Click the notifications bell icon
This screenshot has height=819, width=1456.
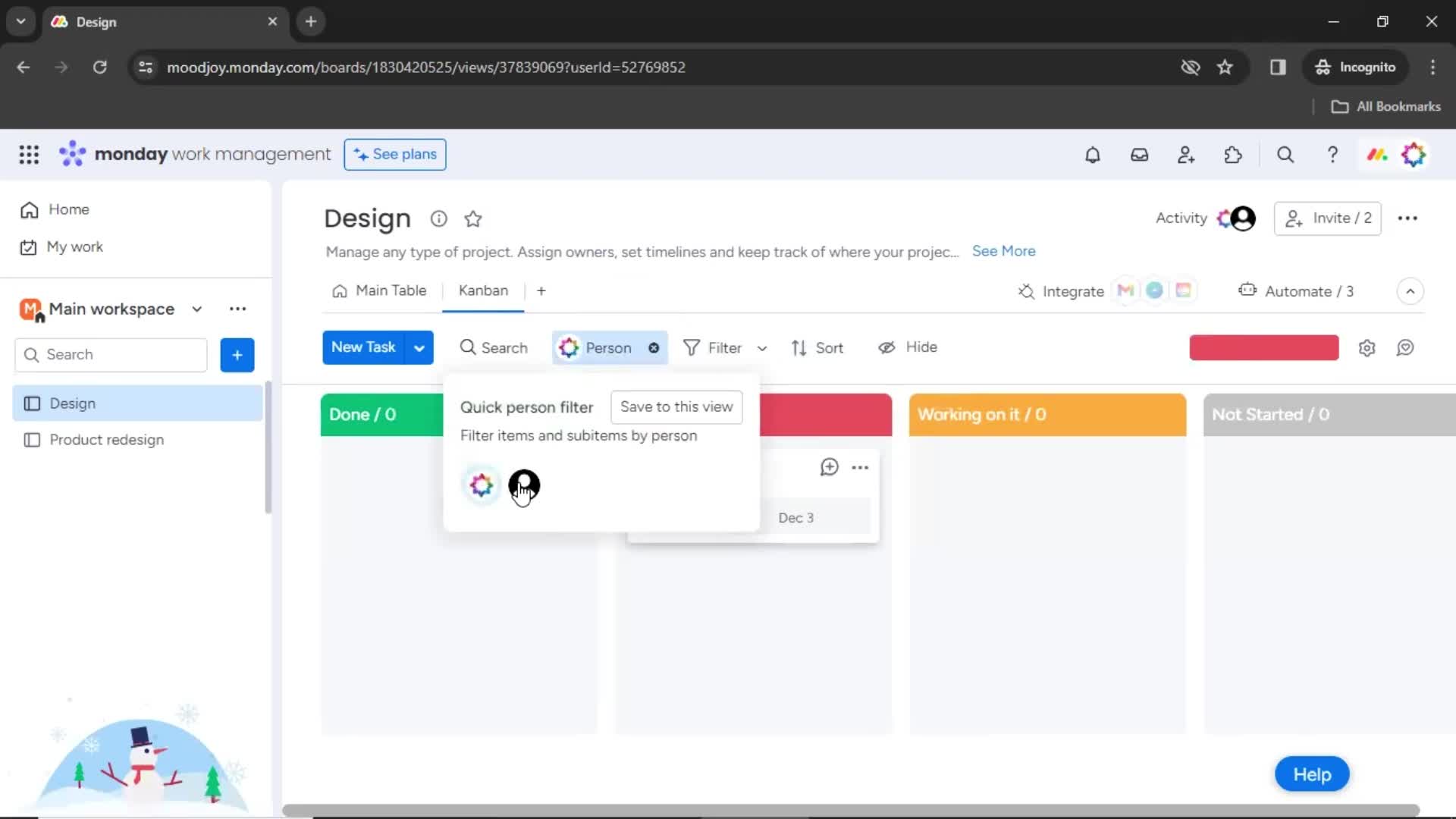pyautogui.click(x=1092, y=155)
